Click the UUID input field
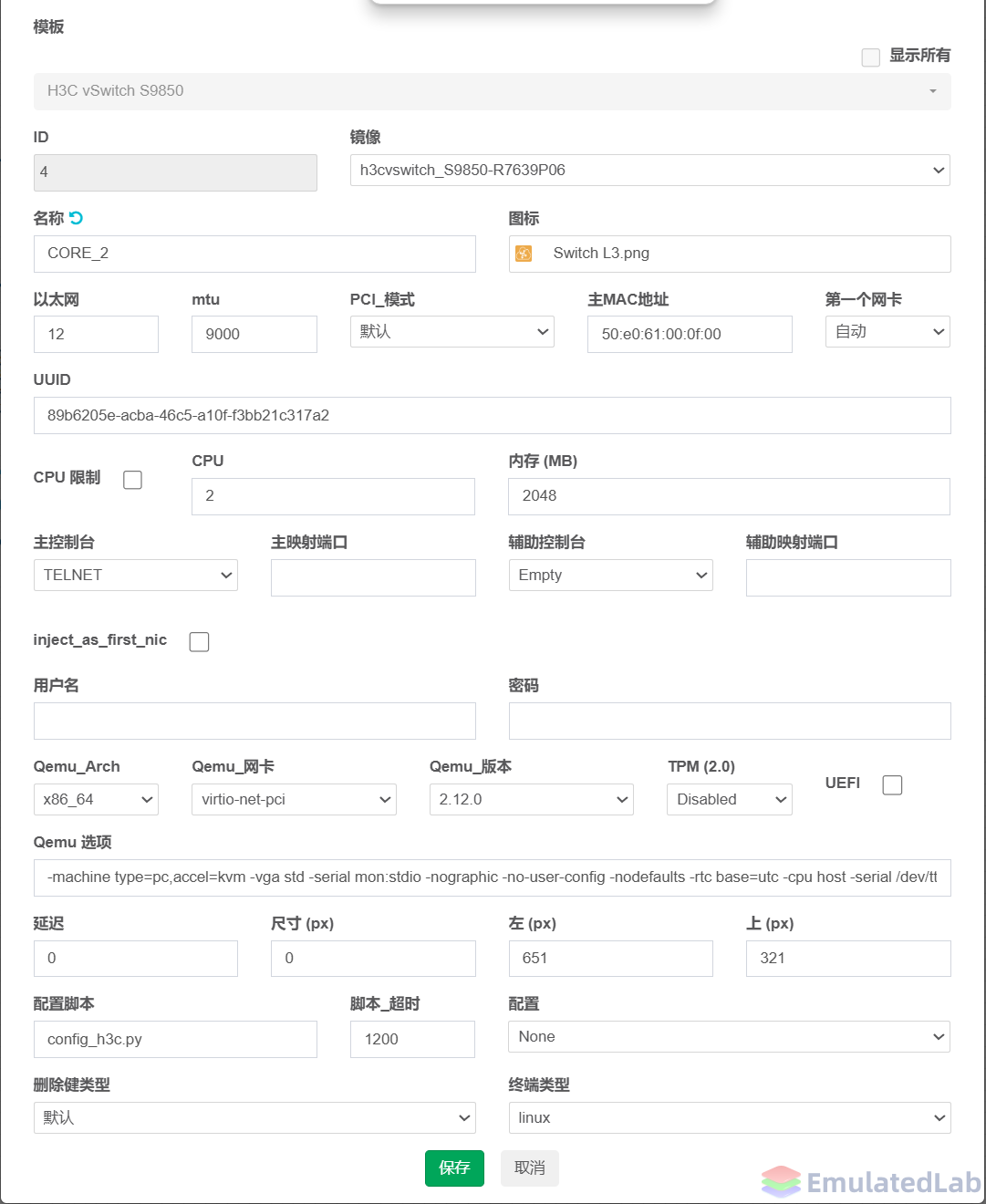This screenshot has width=986, height=1204. pyautogui.click(x=493, y=416)
